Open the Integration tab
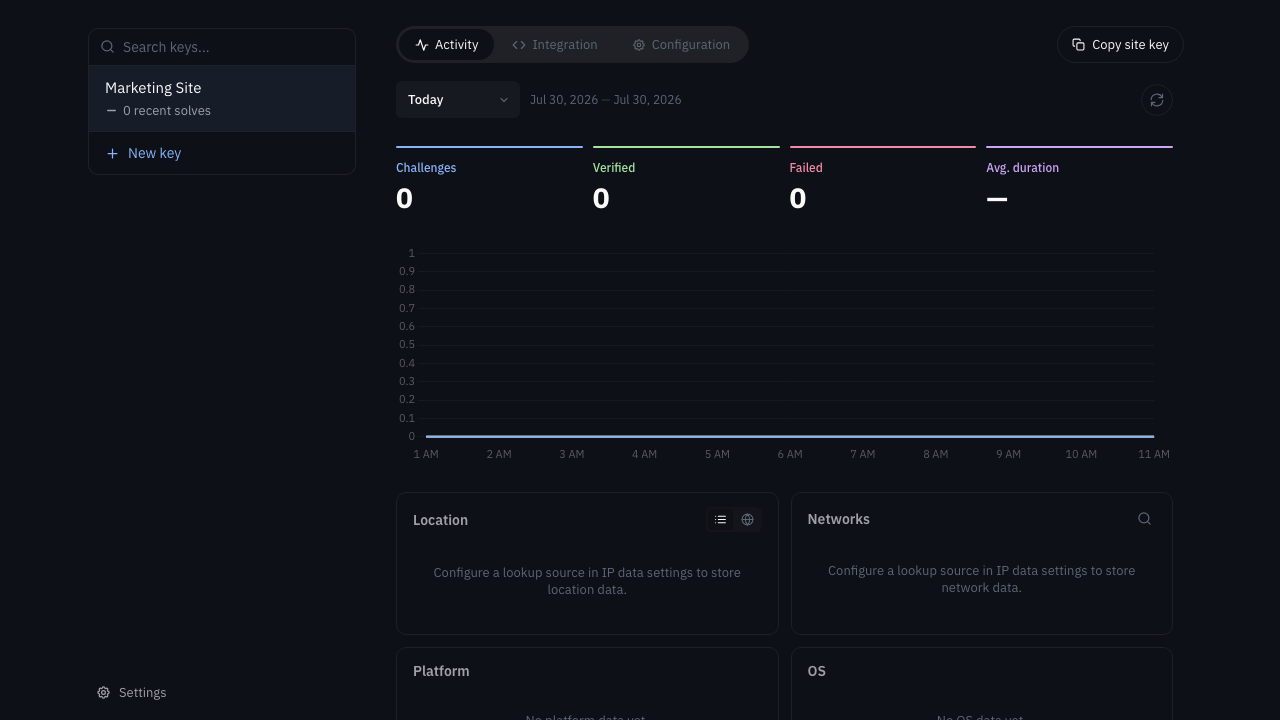 tap(555, 45)
